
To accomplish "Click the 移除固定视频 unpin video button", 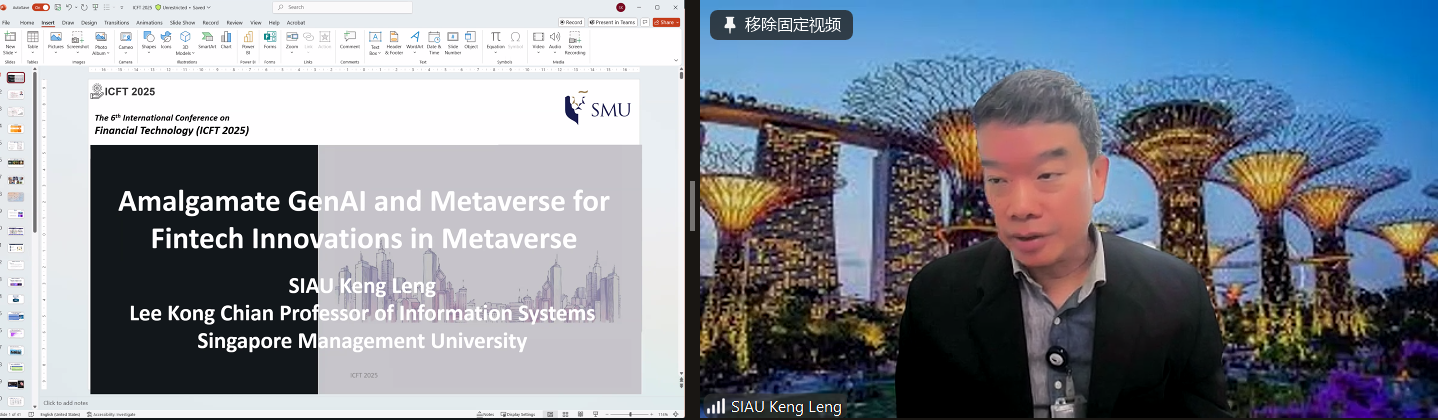I will (x=781, y=25).
